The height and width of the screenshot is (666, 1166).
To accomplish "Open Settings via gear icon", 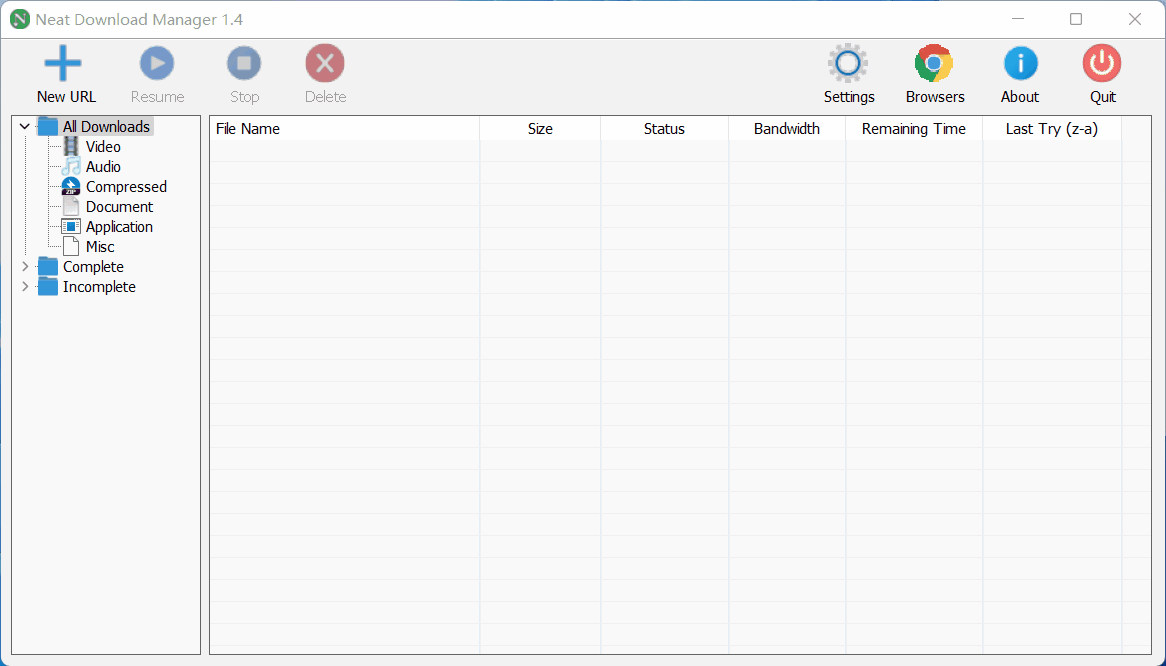I will [848, 63].
